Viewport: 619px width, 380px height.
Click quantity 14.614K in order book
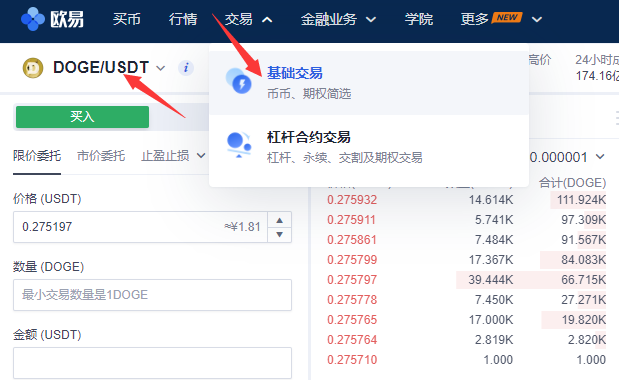click(x=491, y=200)
